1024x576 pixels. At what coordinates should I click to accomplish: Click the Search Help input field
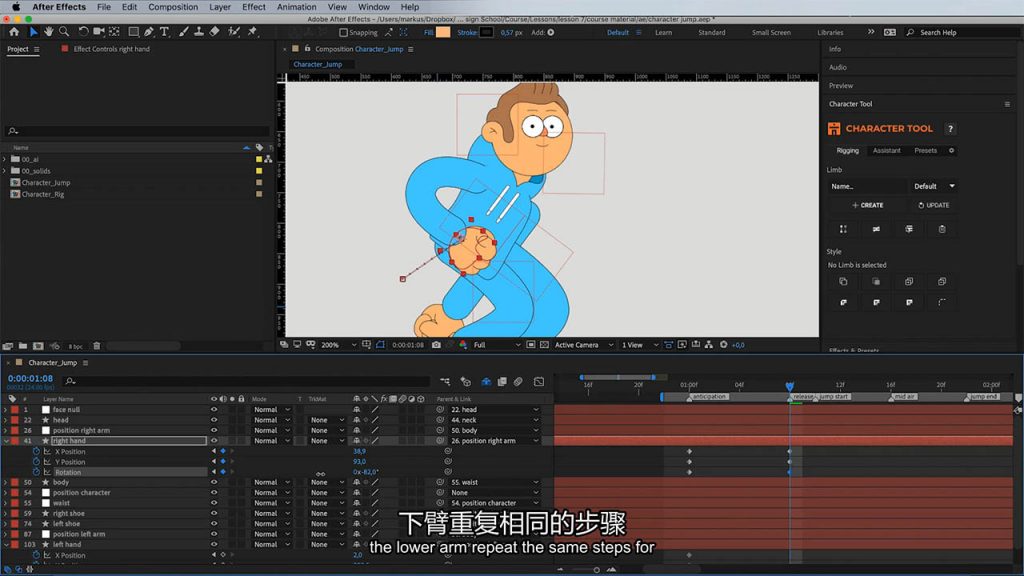click(965, 32)
